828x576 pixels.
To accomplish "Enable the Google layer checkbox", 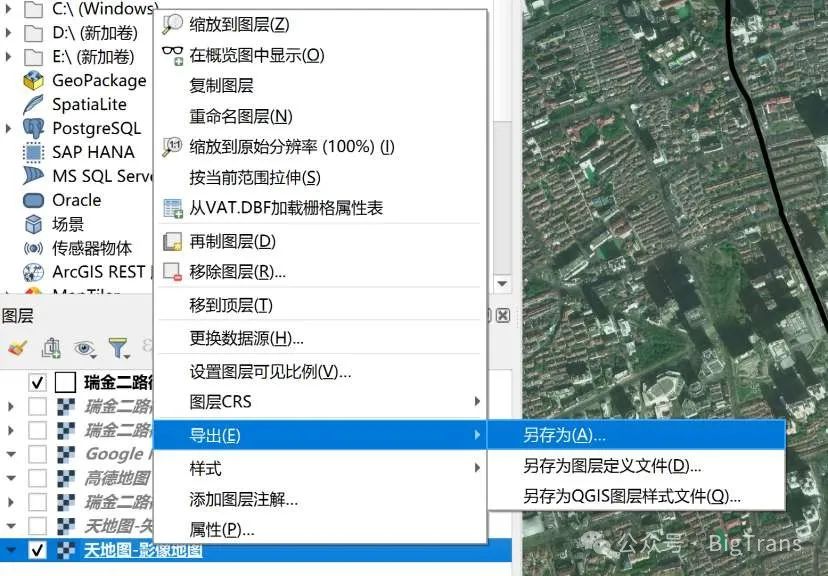I will pos(37,454).
